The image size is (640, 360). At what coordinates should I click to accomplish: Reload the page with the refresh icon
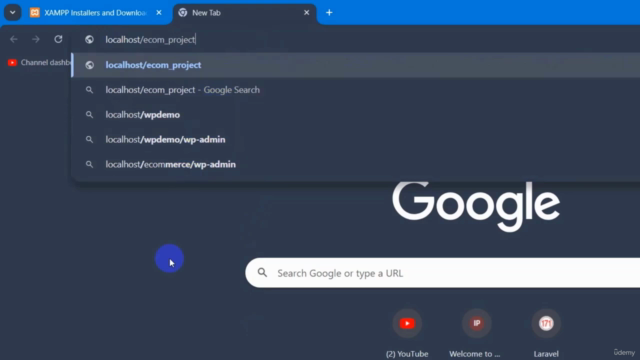click(58, 39)
